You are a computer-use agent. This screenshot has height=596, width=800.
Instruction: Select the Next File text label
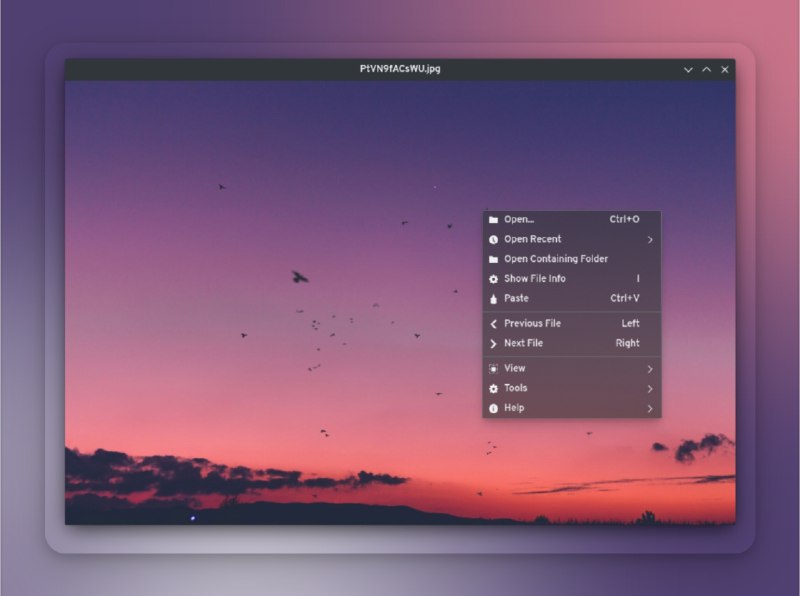pyautogui.click(x=523, y=344)
